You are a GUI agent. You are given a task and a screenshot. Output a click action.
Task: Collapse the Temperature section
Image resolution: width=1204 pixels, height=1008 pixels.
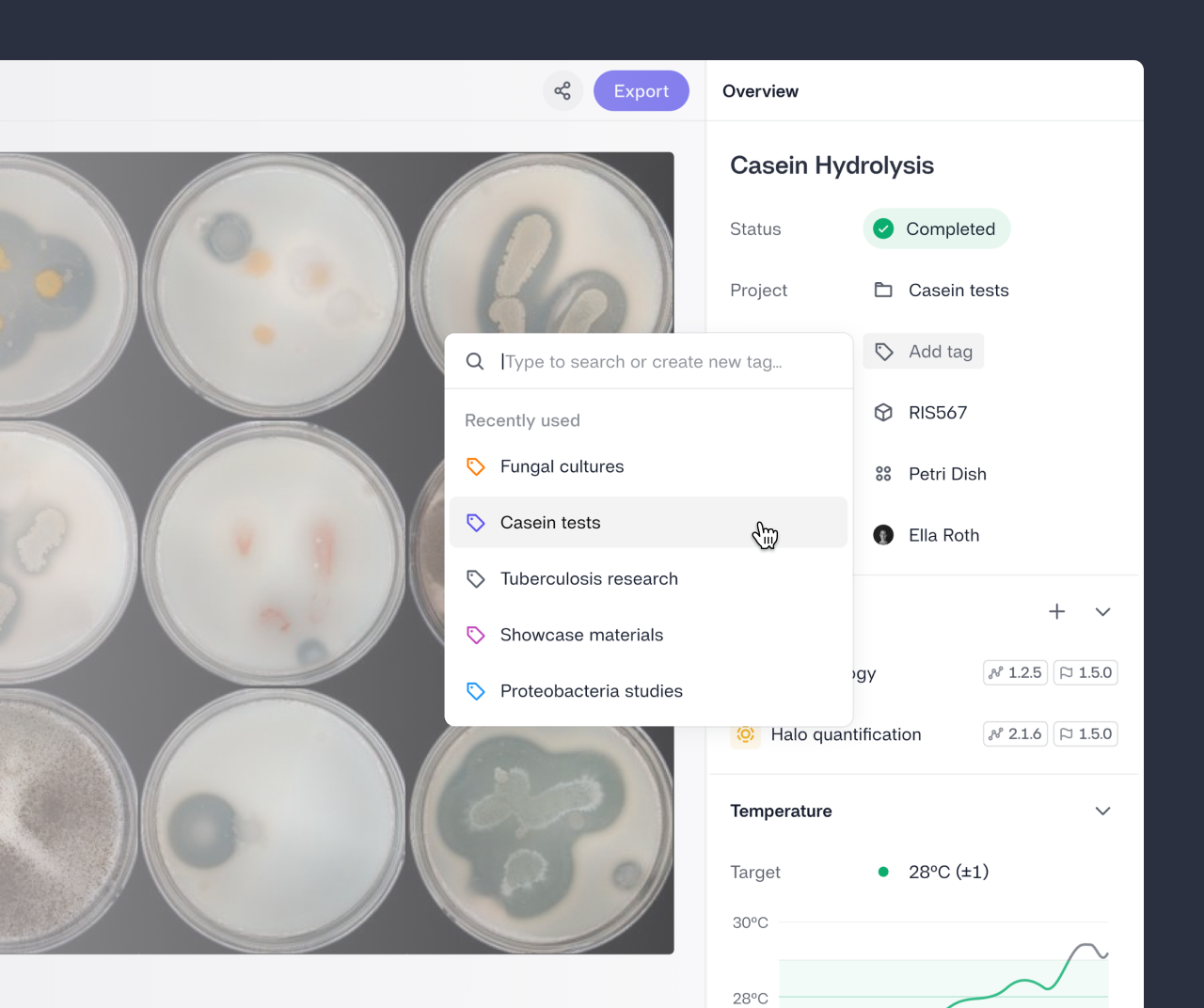click(x=1103, y=811)
